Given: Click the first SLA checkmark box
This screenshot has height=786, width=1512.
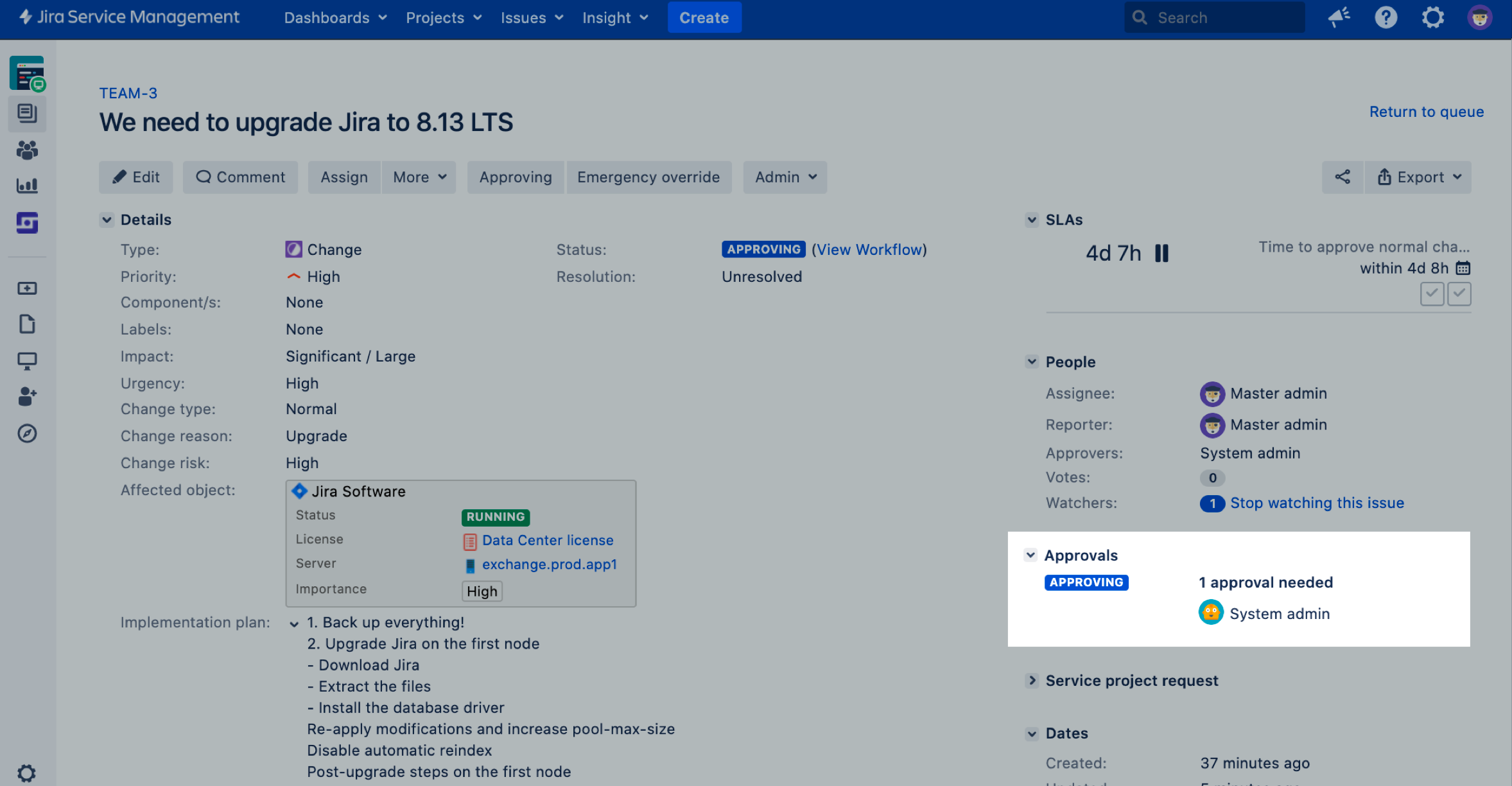Looking at the screenshot, I should click(1431, 294).
